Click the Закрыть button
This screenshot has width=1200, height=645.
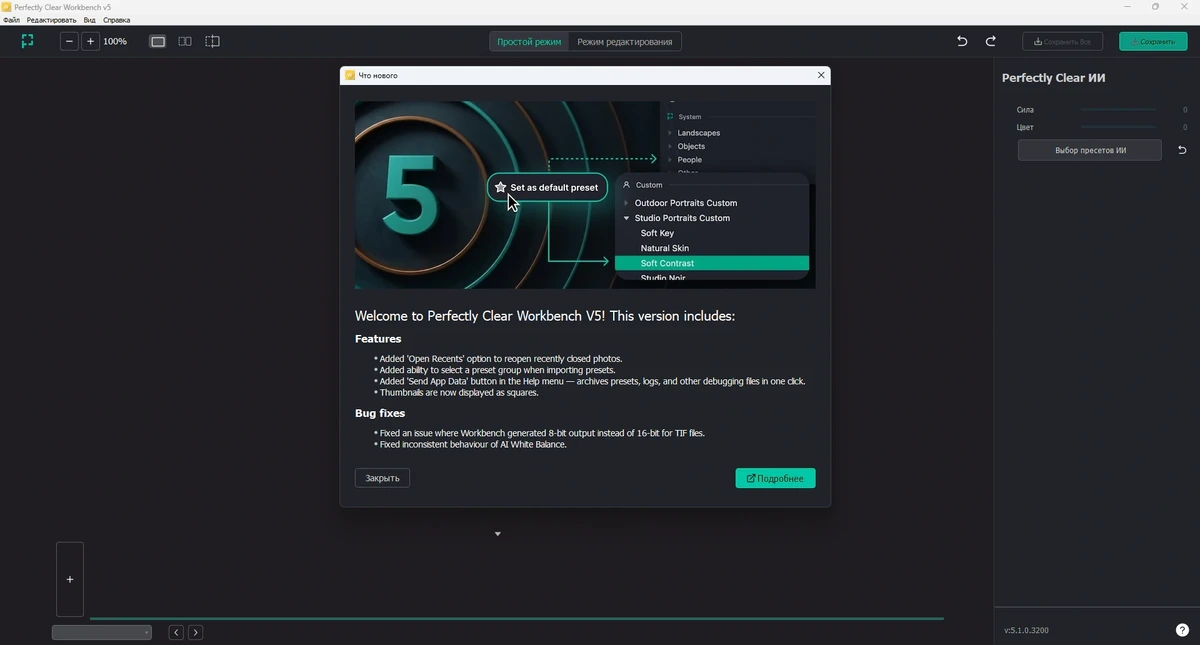[382, 478]
